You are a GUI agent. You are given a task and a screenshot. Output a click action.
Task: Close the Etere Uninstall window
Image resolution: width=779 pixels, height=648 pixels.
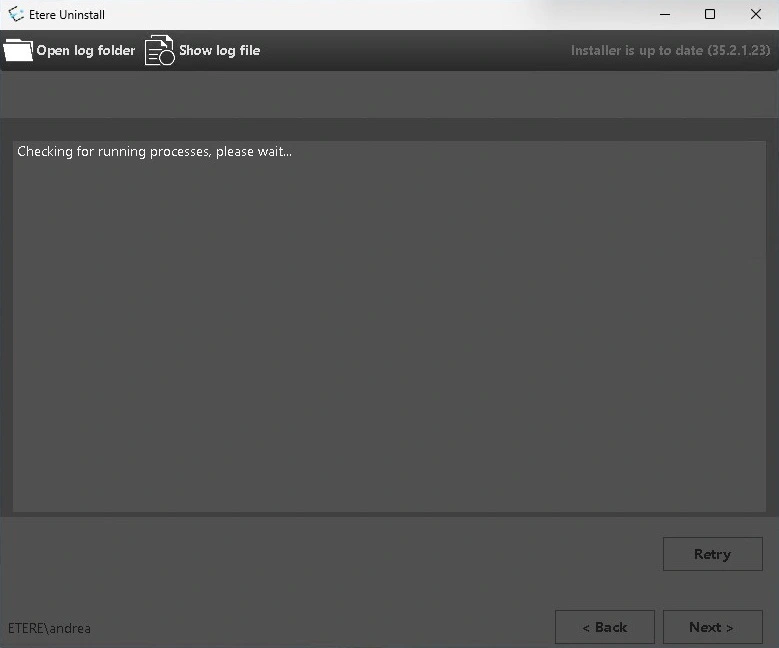(755, 14)
